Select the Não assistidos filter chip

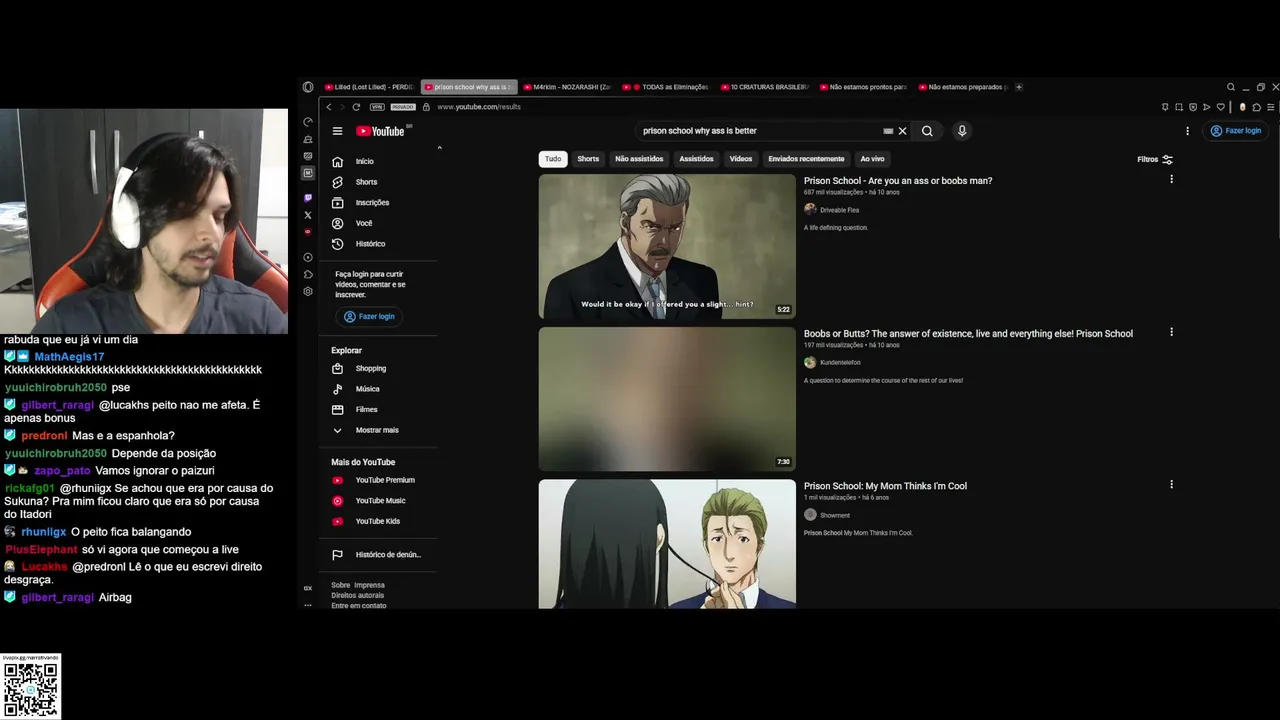(x=639, y=159)
